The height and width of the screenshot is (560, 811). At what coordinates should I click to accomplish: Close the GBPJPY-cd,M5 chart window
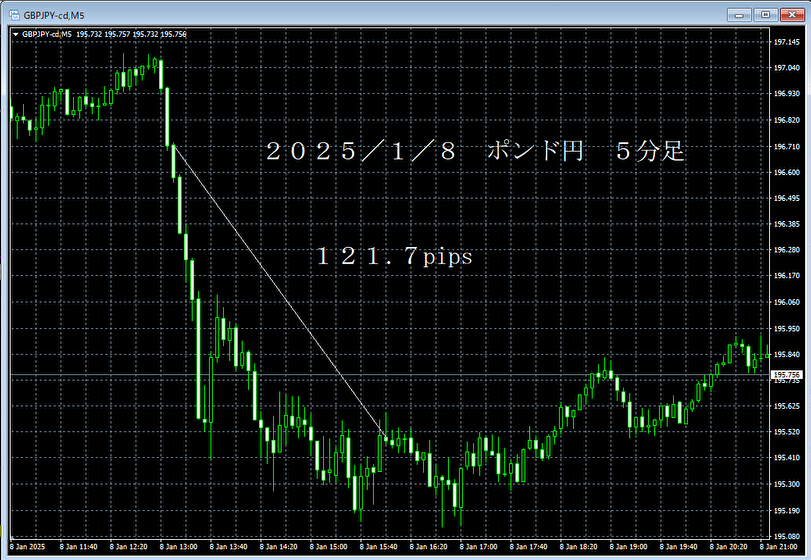(x=791, y=13)
